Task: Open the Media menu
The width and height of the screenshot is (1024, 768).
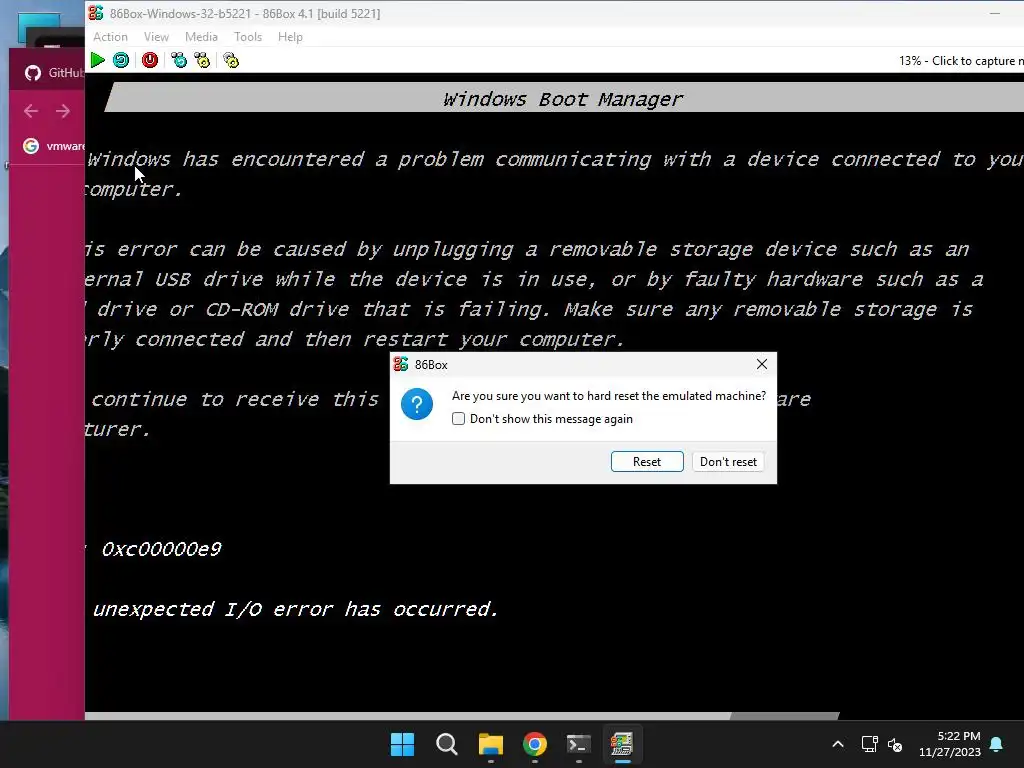Action: (201, 37)
